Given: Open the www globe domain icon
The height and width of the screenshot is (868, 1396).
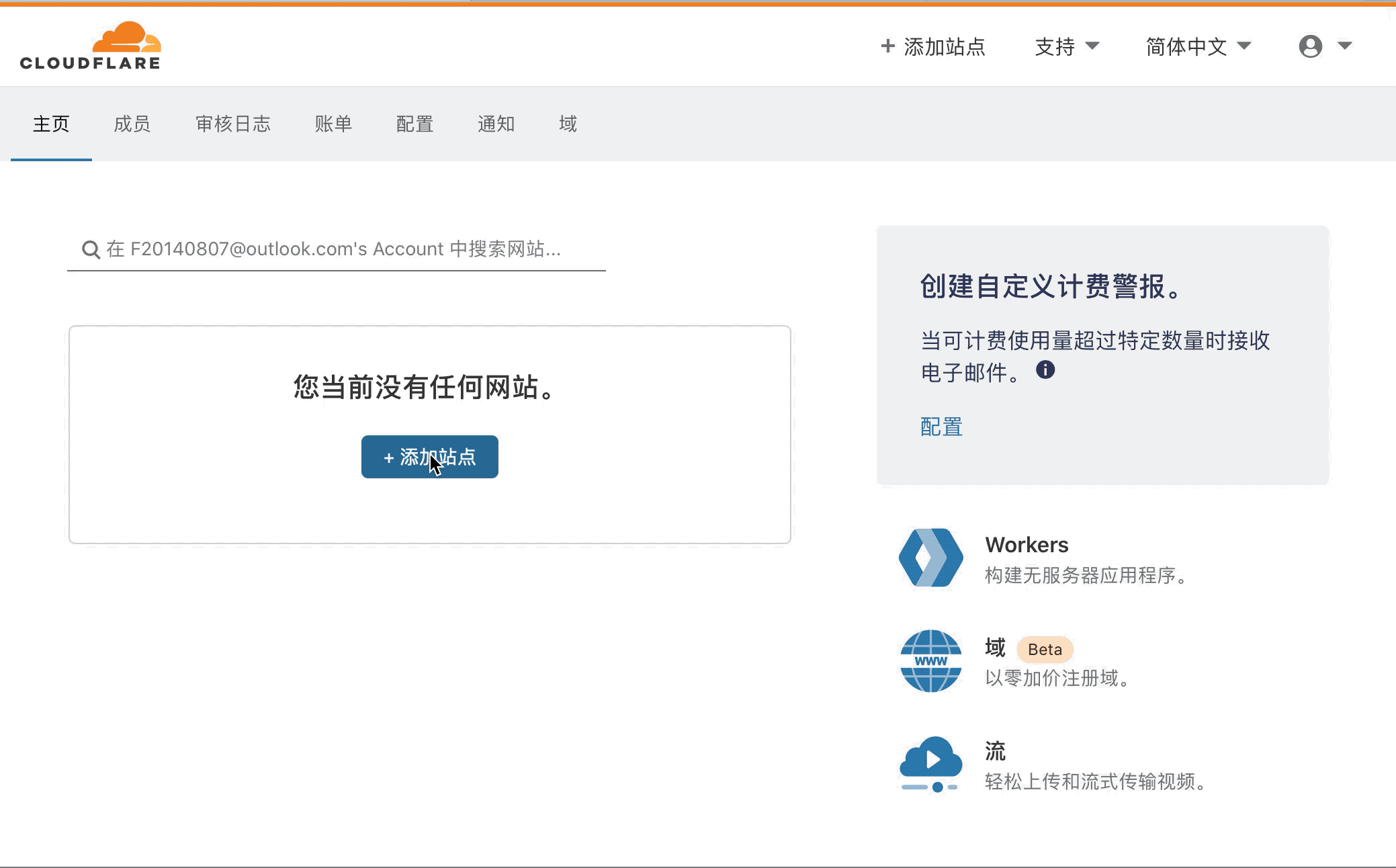Looking at the screenshot, I should click(930, 661).
